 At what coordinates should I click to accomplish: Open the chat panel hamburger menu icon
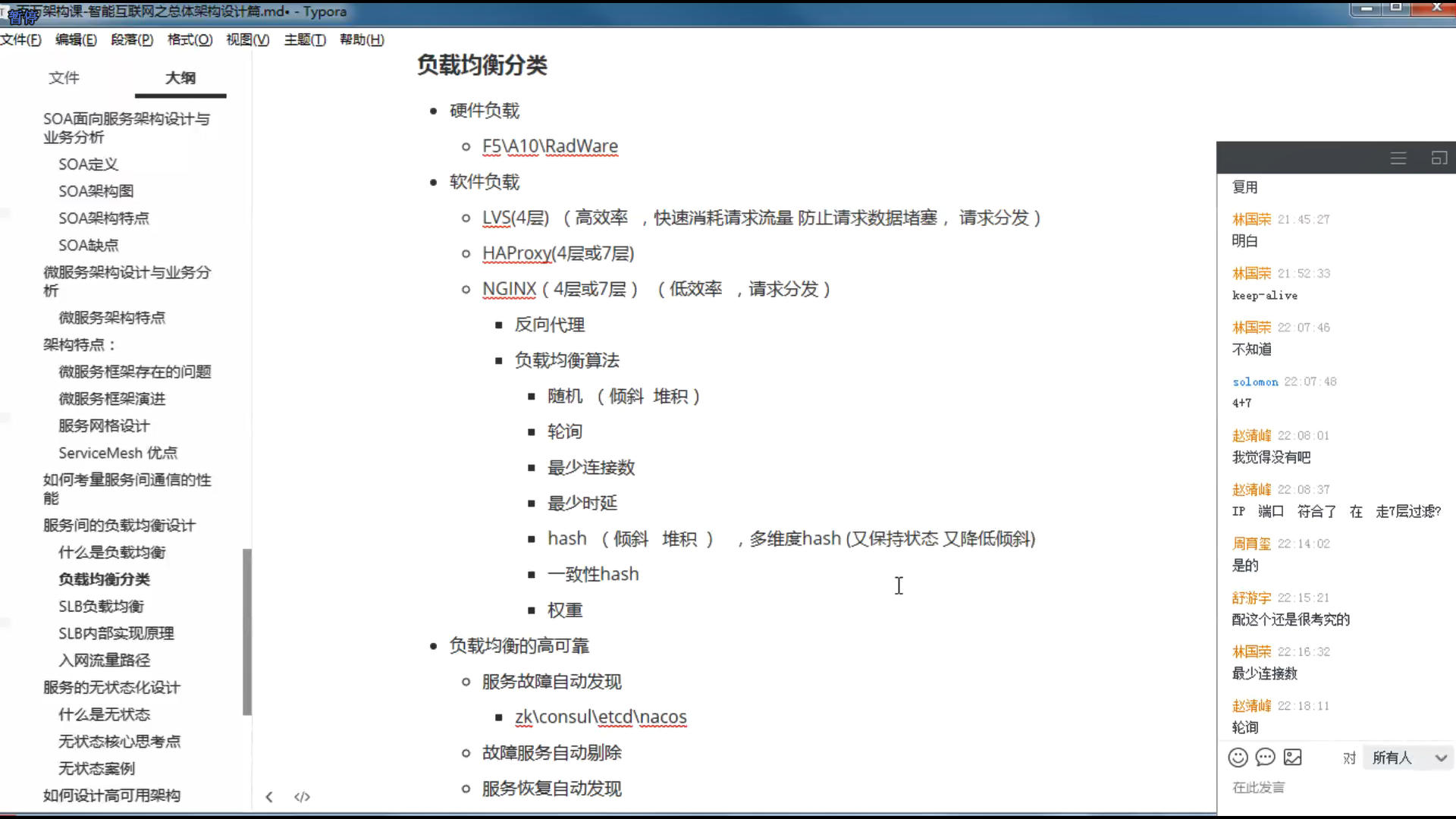(1398, 158)
